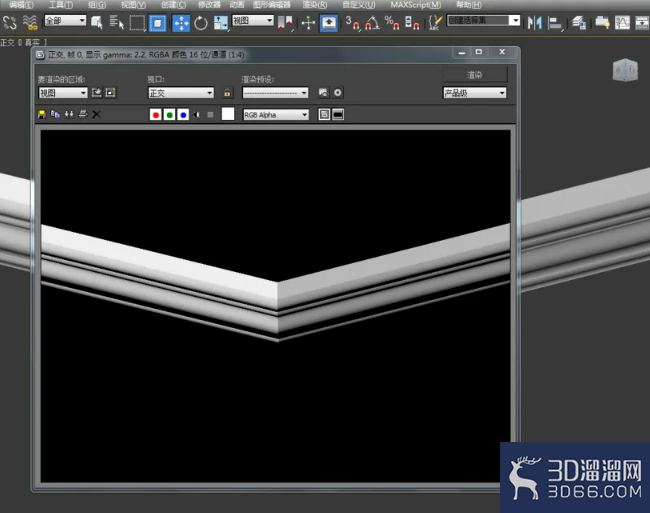Click the Align tool icon
Image resolution: width=650 pixels, height=513 pixels.
[x=555, y=23]
